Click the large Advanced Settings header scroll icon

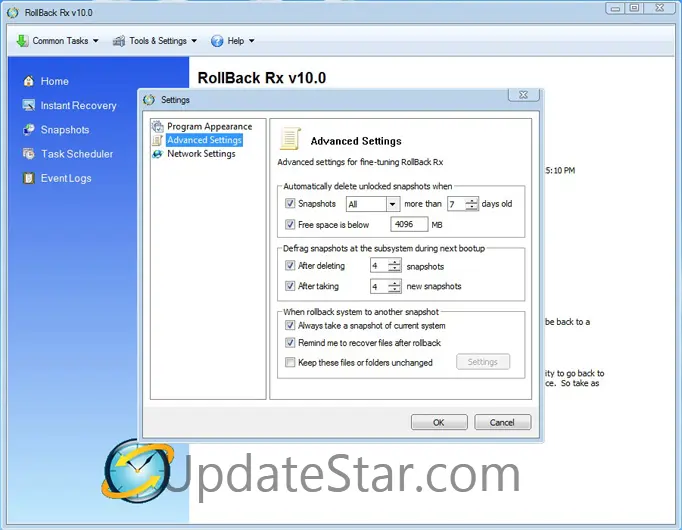(290, 139)
